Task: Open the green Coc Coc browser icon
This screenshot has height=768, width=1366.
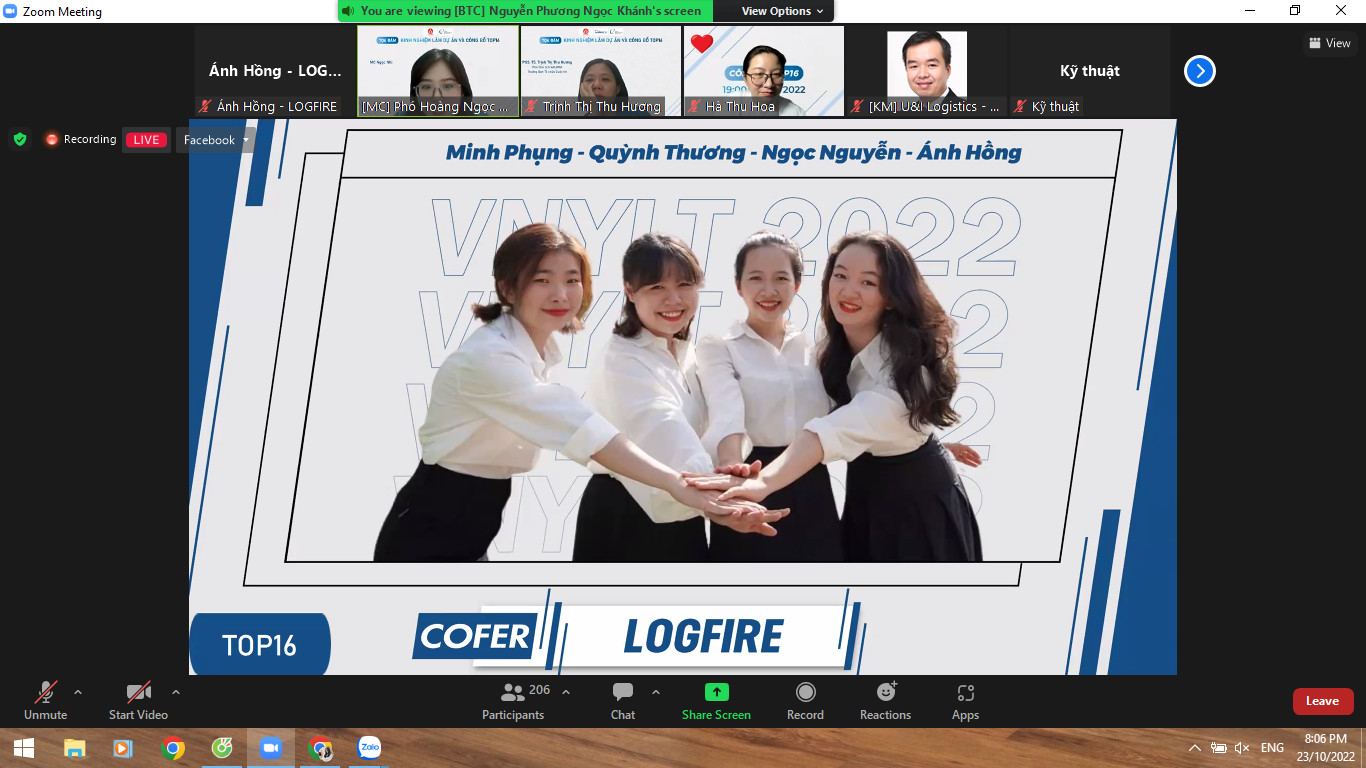Action: tap(222, 748)
